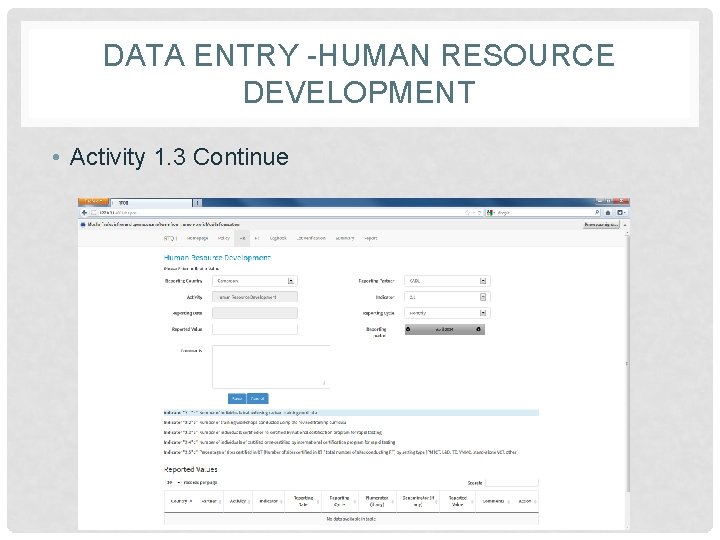Click the disabled Reporting Date field

[x=255, y=313]
